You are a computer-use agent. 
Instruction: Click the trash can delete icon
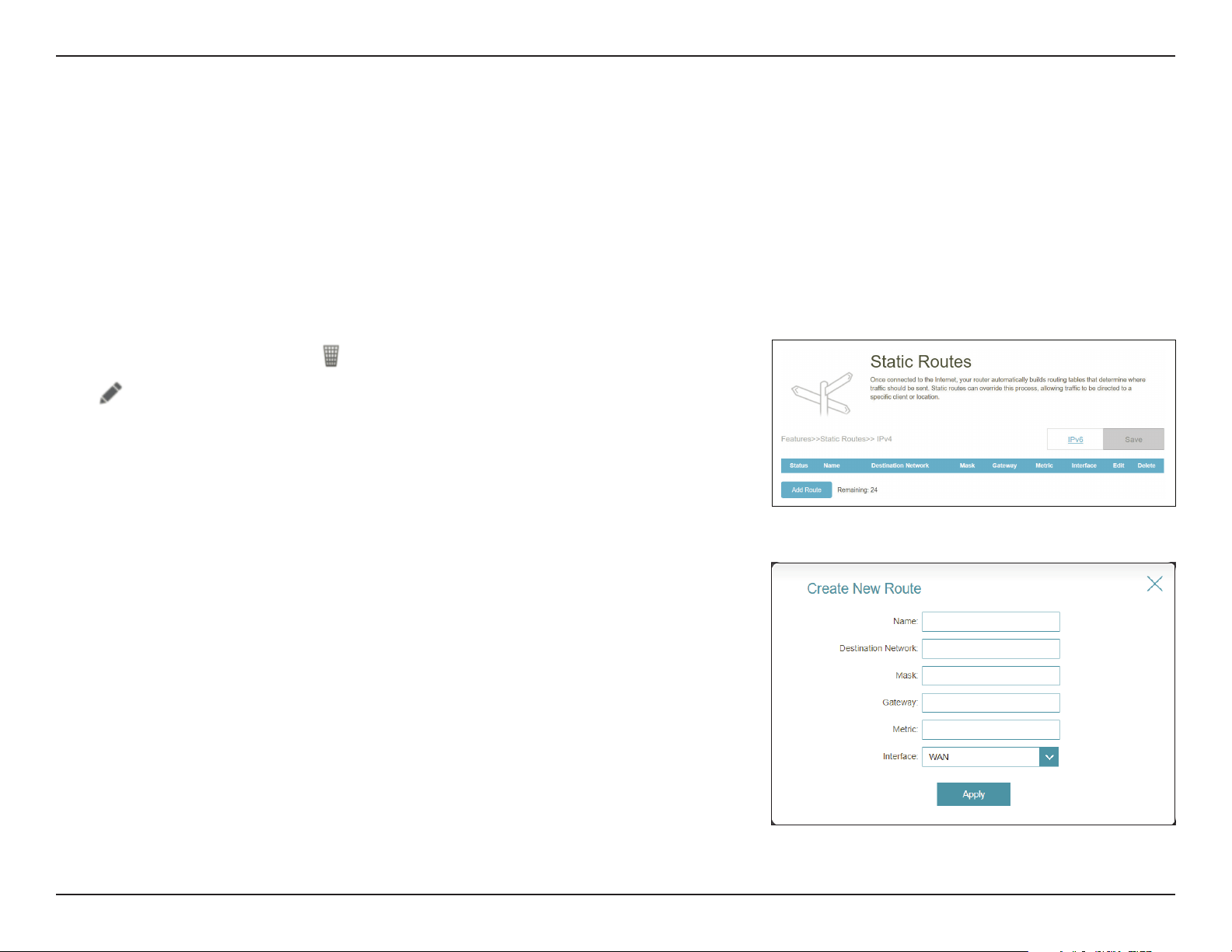point(331,356)
